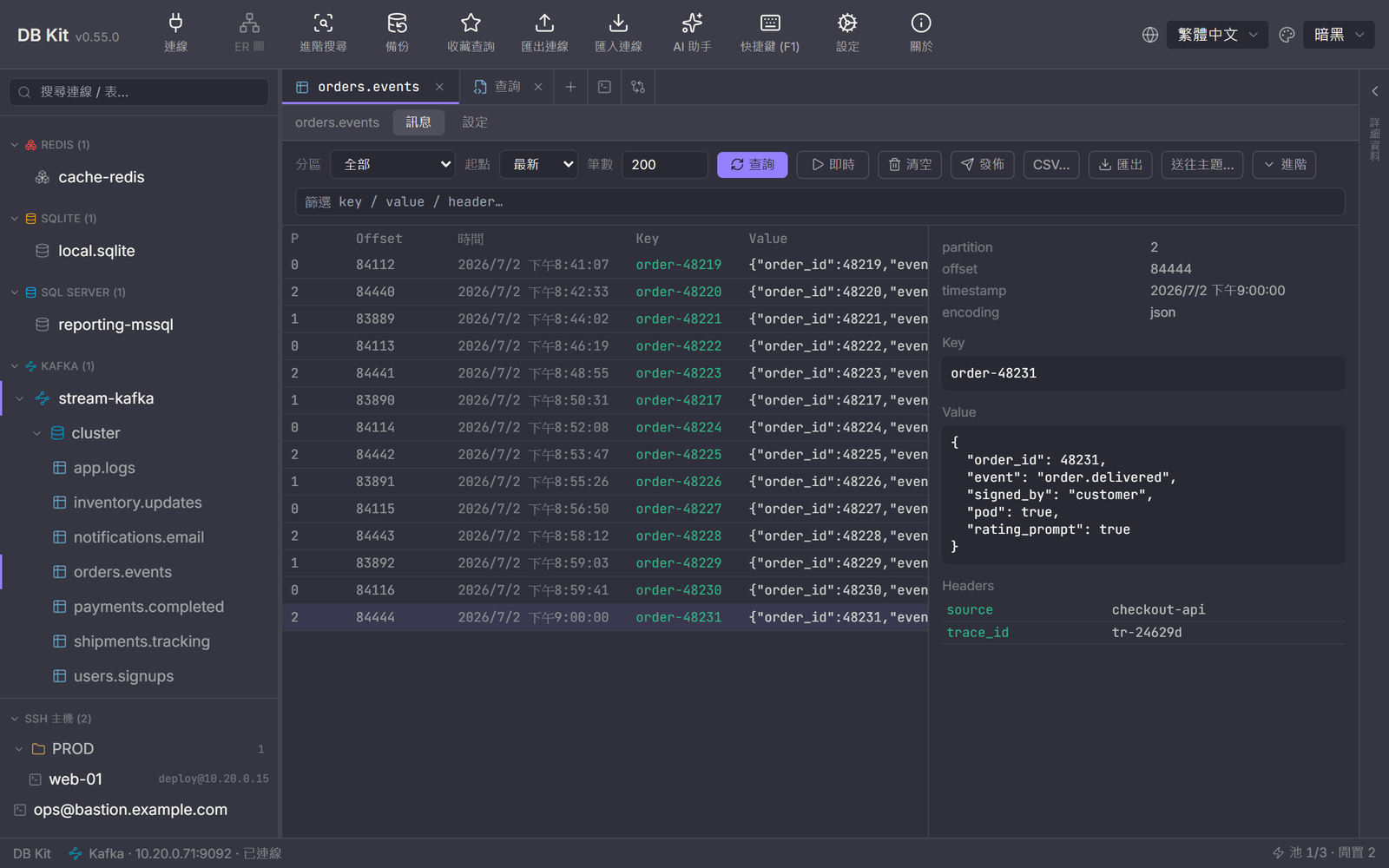This screenshot has height=868, width=1389.
Task: Open payments.completed topic
Action: [x=148, y=607]
